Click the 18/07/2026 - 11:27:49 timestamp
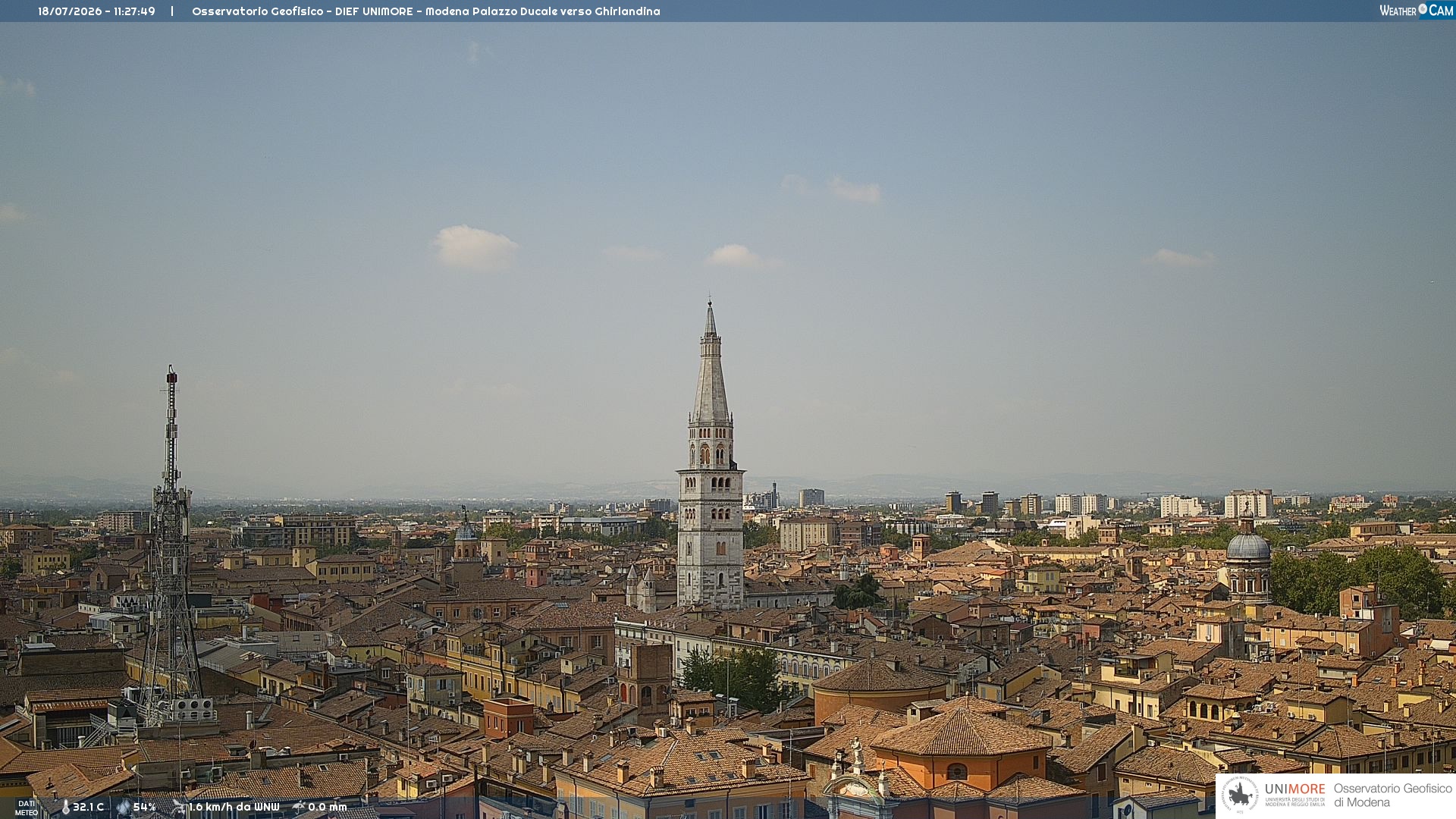This screenshot has height=819, width=1456. 96,11
